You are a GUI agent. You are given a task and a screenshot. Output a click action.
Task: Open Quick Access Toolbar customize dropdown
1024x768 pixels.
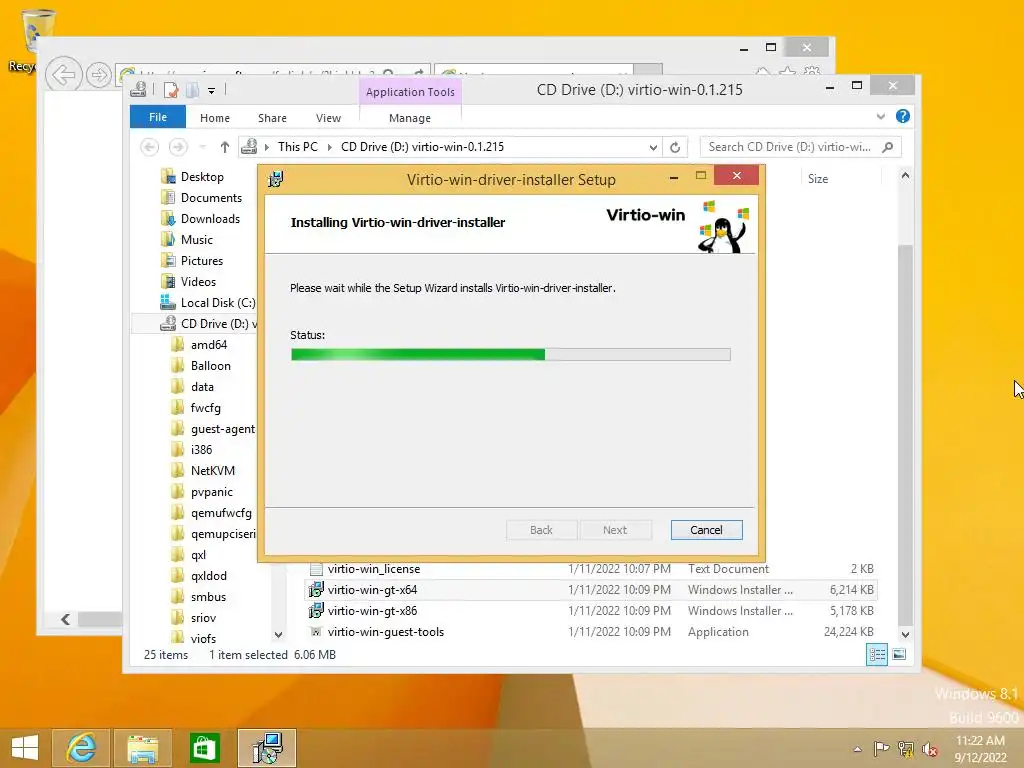[212, 91]
